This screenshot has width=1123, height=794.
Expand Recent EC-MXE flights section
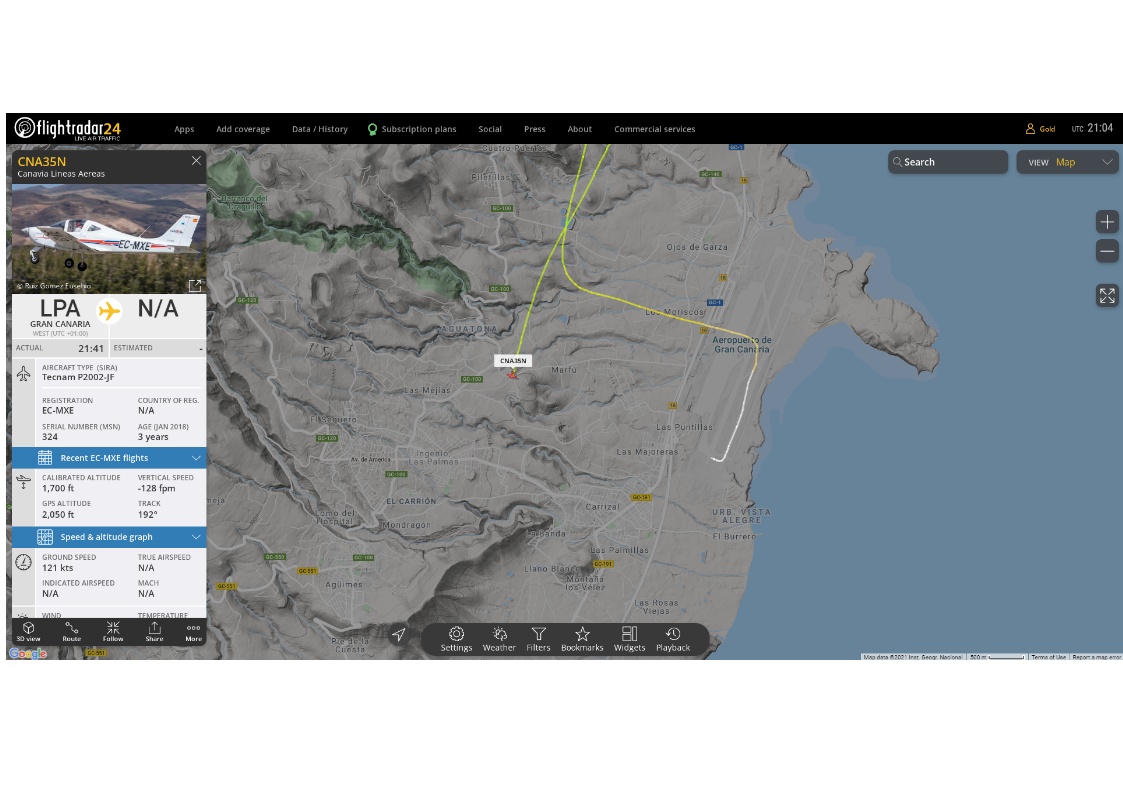[x=109, y=457]
